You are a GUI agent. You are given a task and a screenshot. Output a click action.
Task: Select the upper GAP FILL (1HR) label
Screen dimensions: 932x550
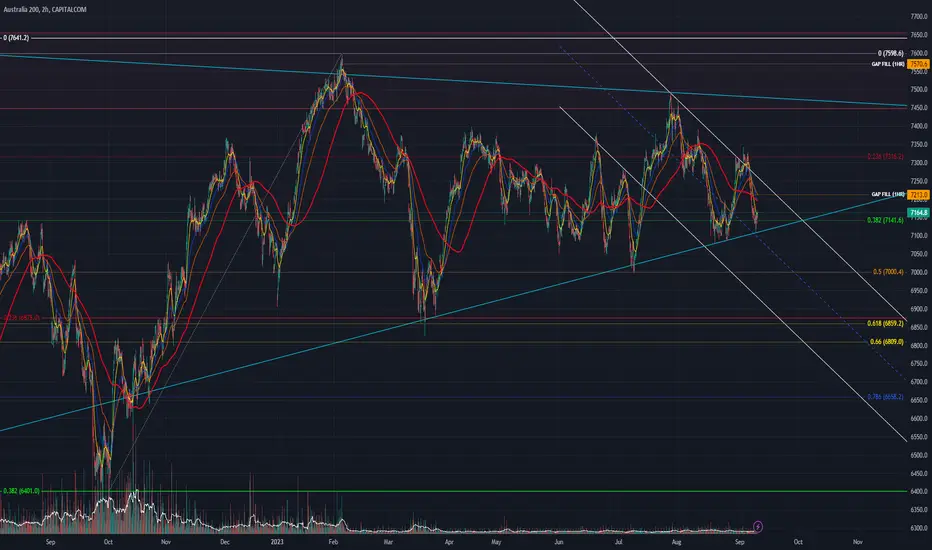[888, 64]
